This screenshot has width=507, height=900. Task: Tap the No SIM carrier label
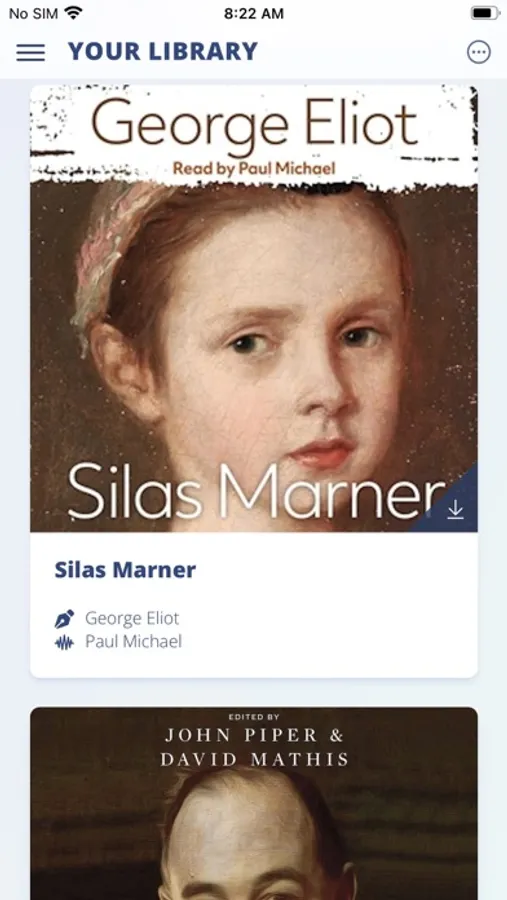pyautogui.click(x=34, y=14)
